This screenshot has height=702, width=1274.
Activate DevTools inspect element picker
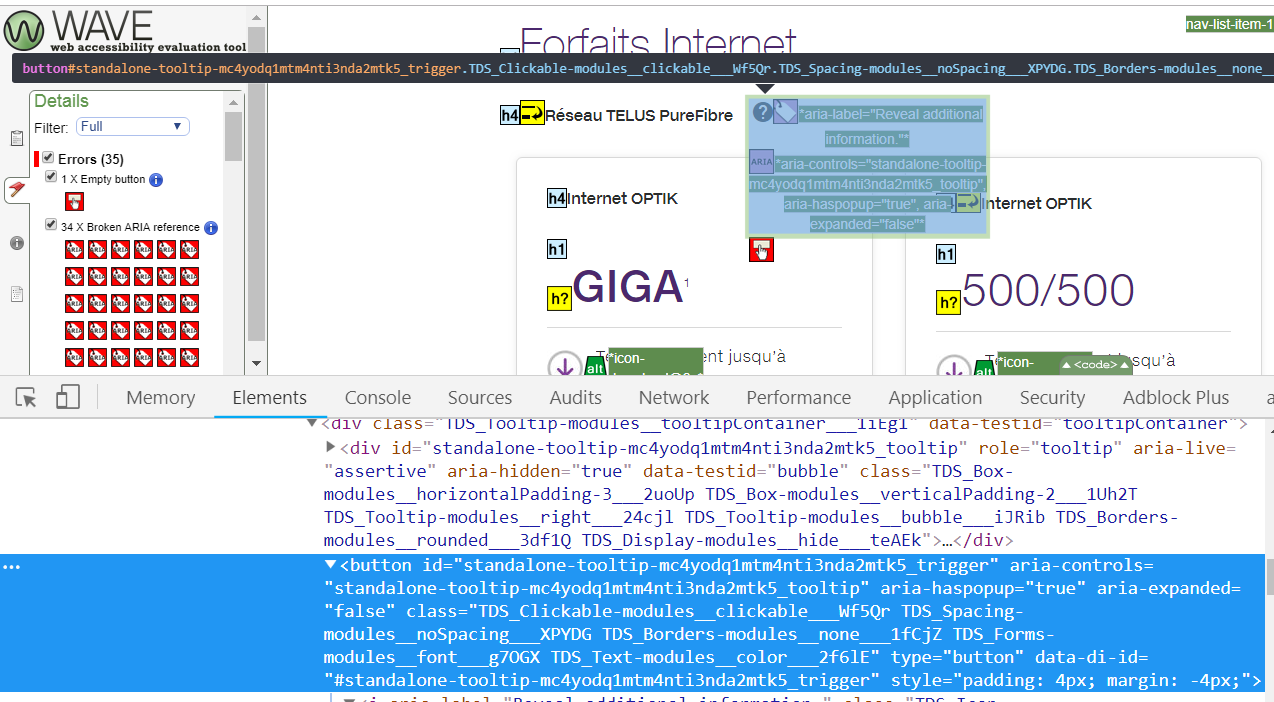coord(26,398)
